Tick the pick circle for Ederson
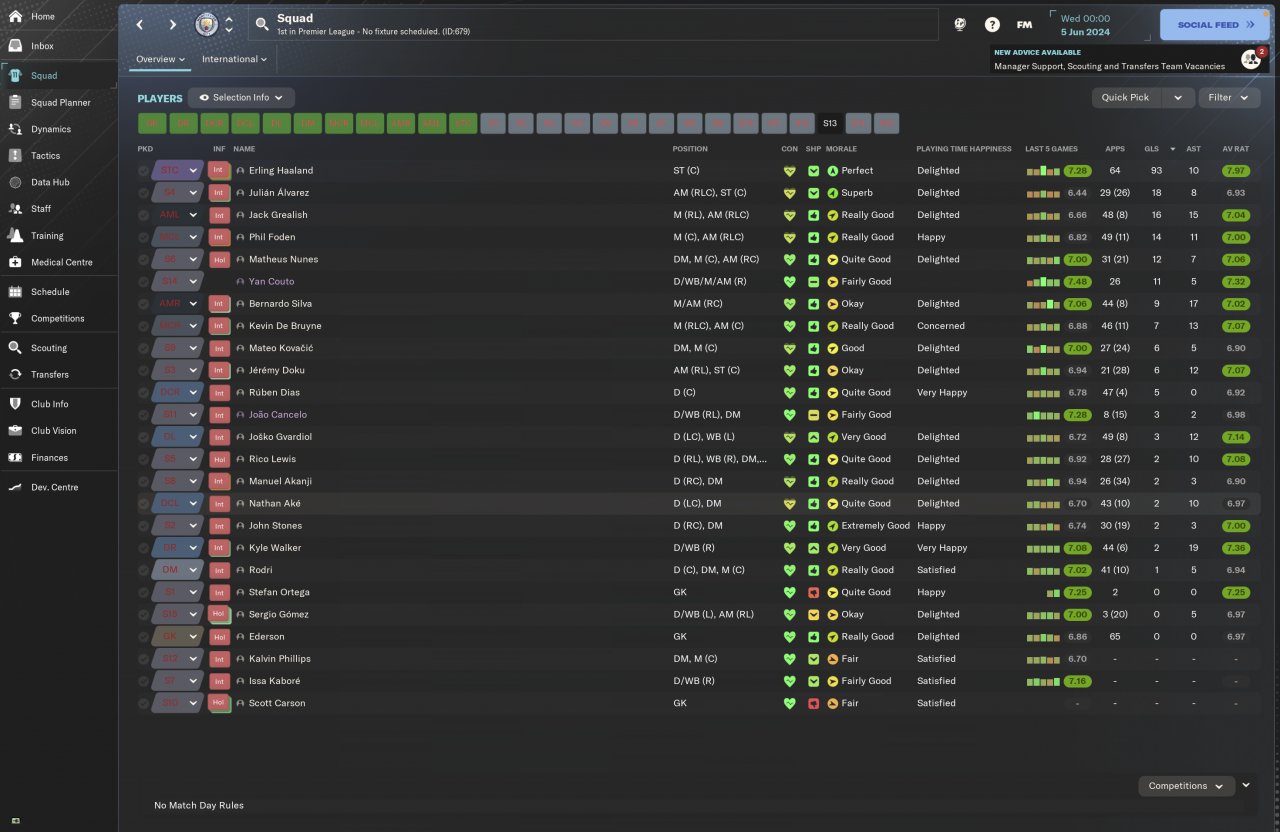1280x832 pixels. coord(143,637)
